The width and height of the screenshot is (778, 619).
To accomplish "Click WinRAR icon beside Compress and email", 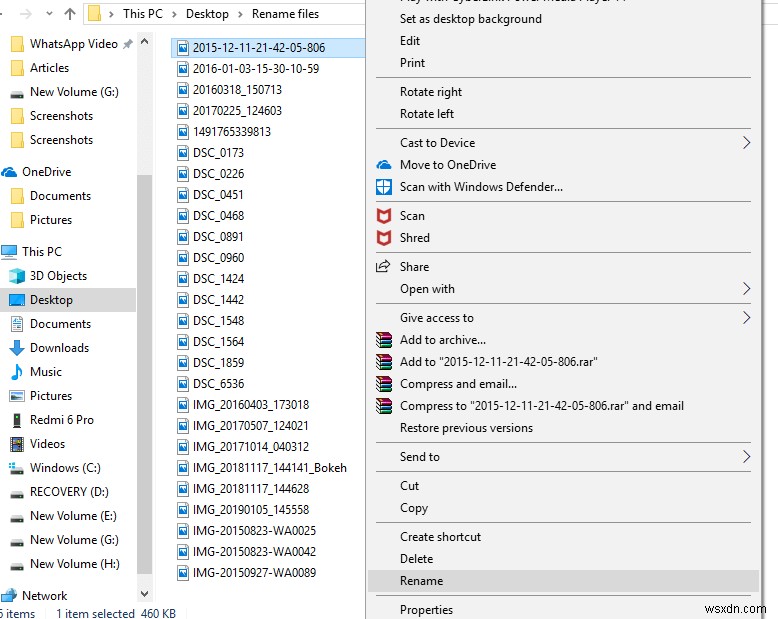I will click(384, 384).
